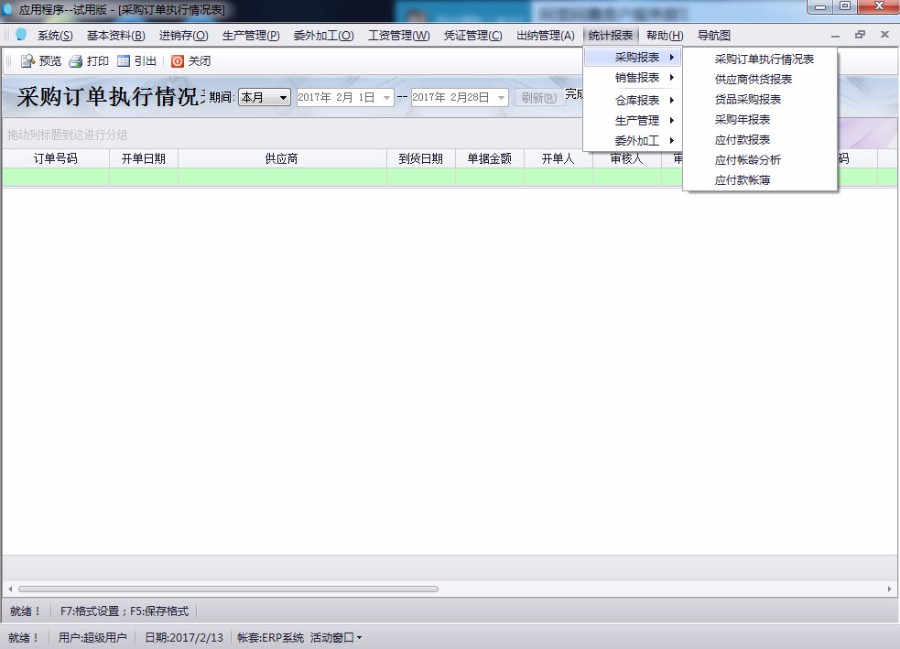
Task: Click the 开单日期 column header
Action: 143,158
